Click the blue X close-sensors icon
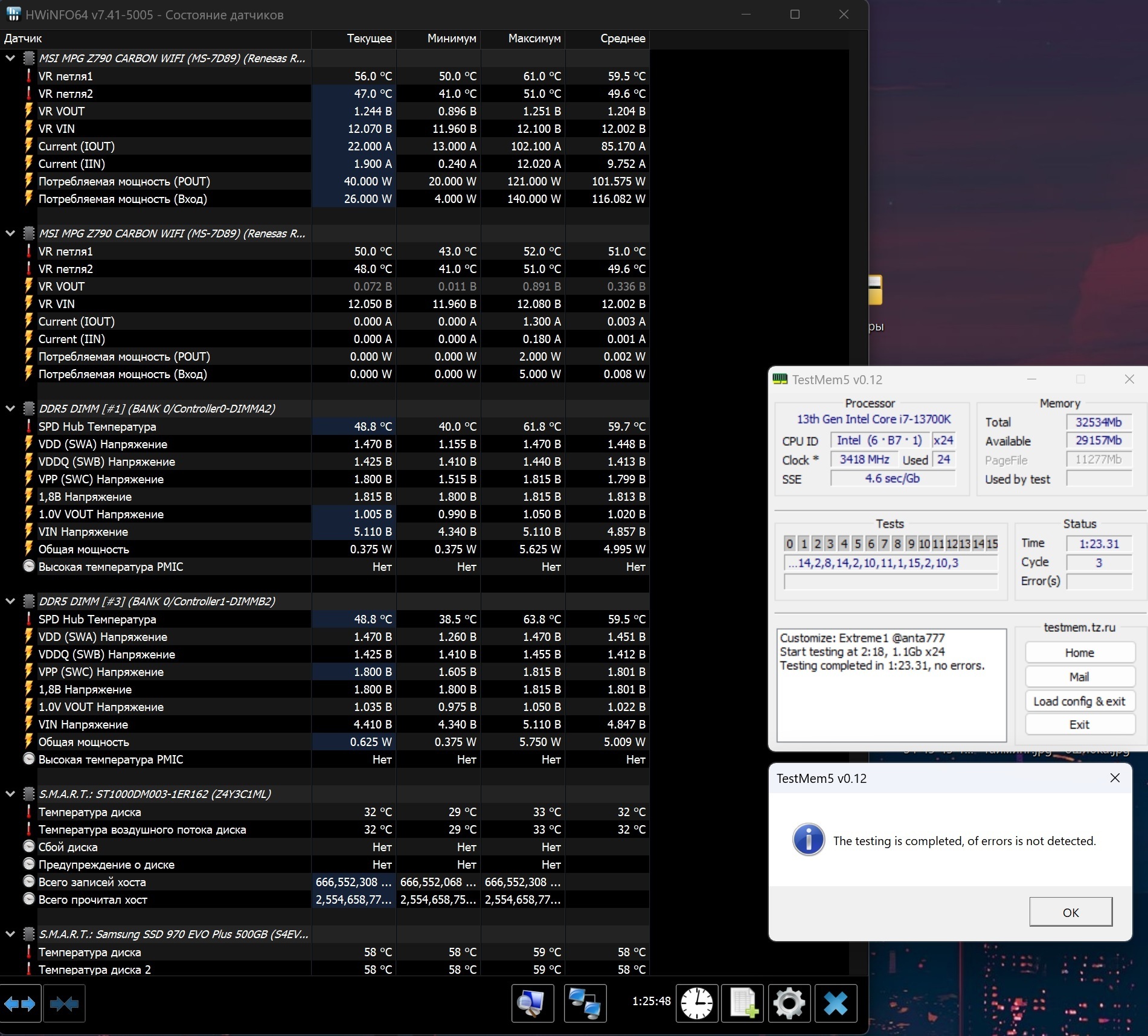This screenshot has width=1148, height=1036. [836, 1003]
